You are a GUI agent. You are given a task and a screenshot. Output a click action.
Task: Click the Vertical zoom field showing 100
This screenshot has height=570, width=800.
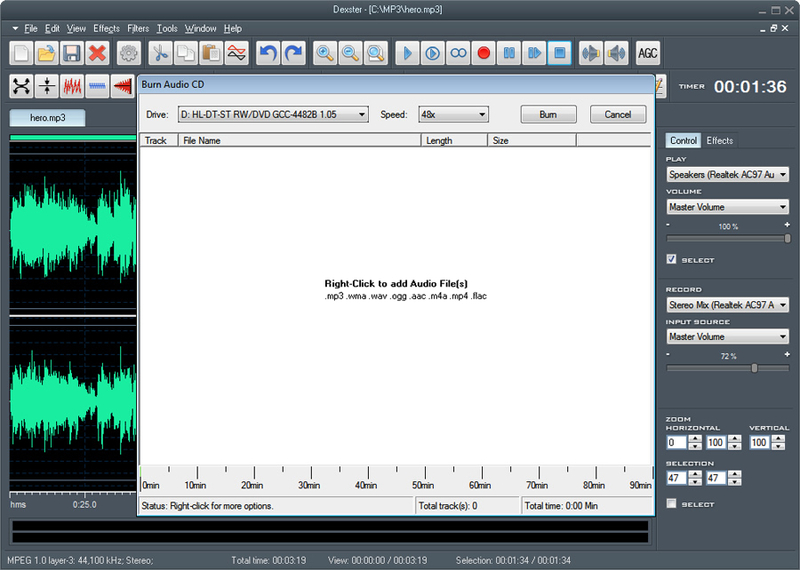759,442
